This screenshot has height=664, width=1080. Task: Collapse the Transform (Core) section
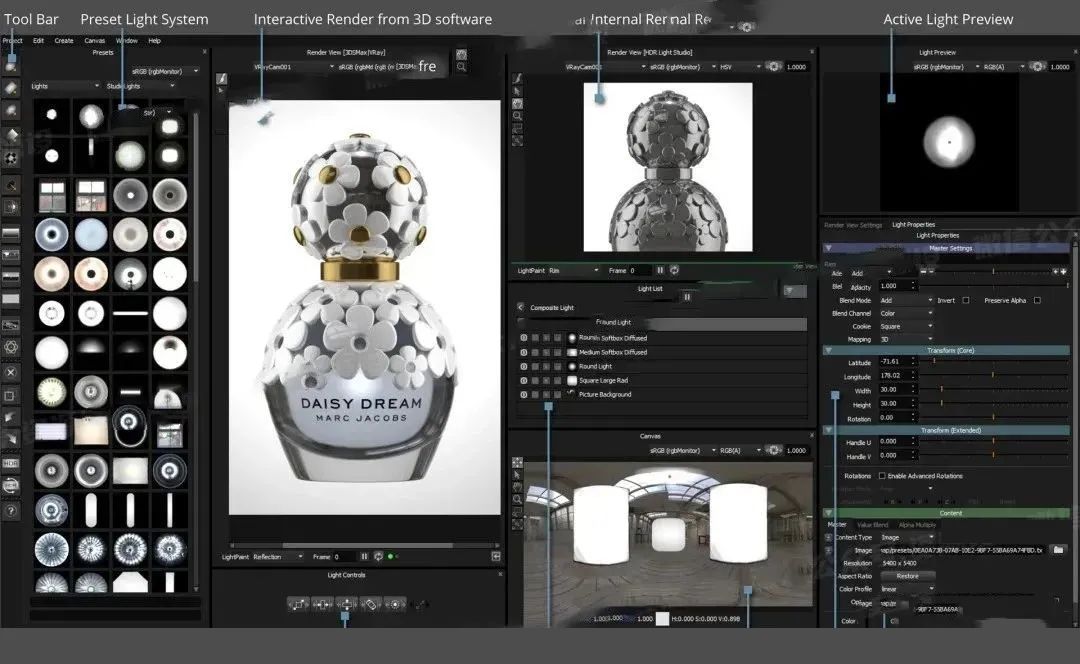pyautogui.click(x=828, y=350)
